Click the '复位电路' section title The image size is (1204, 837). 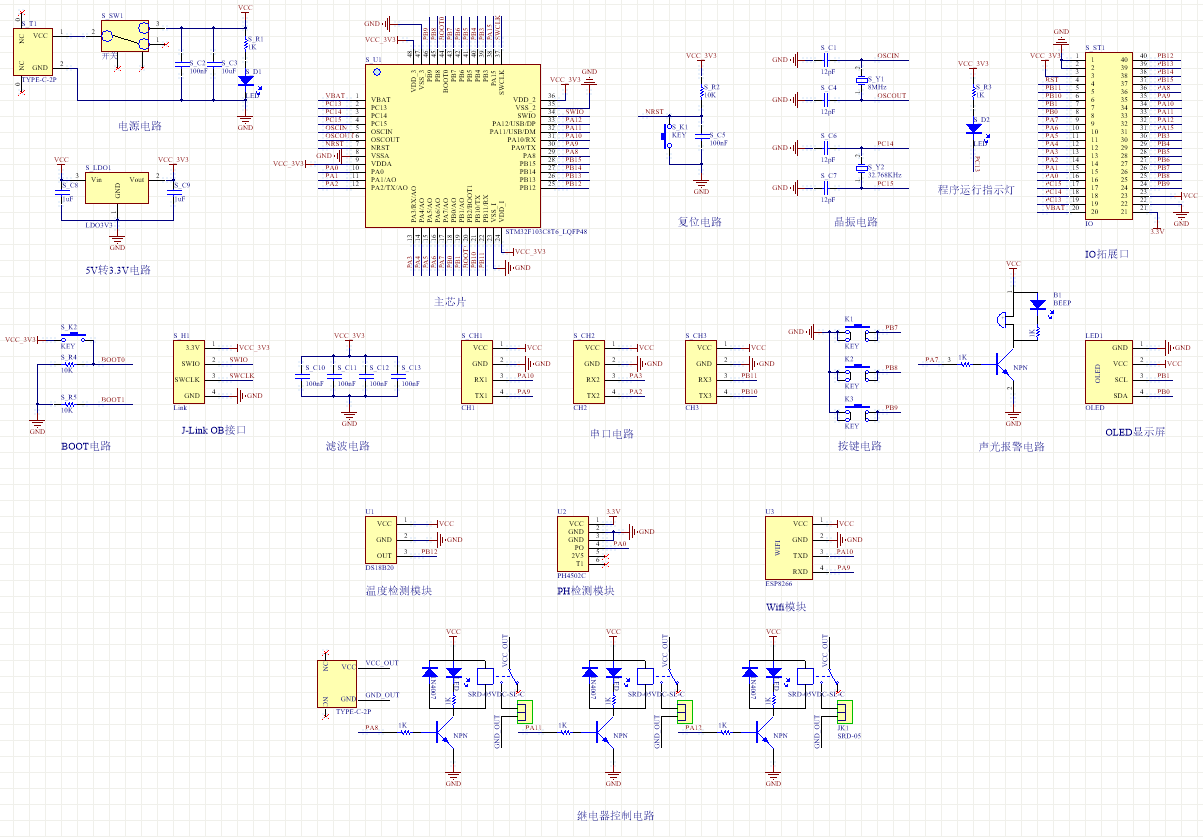(700, 222)
